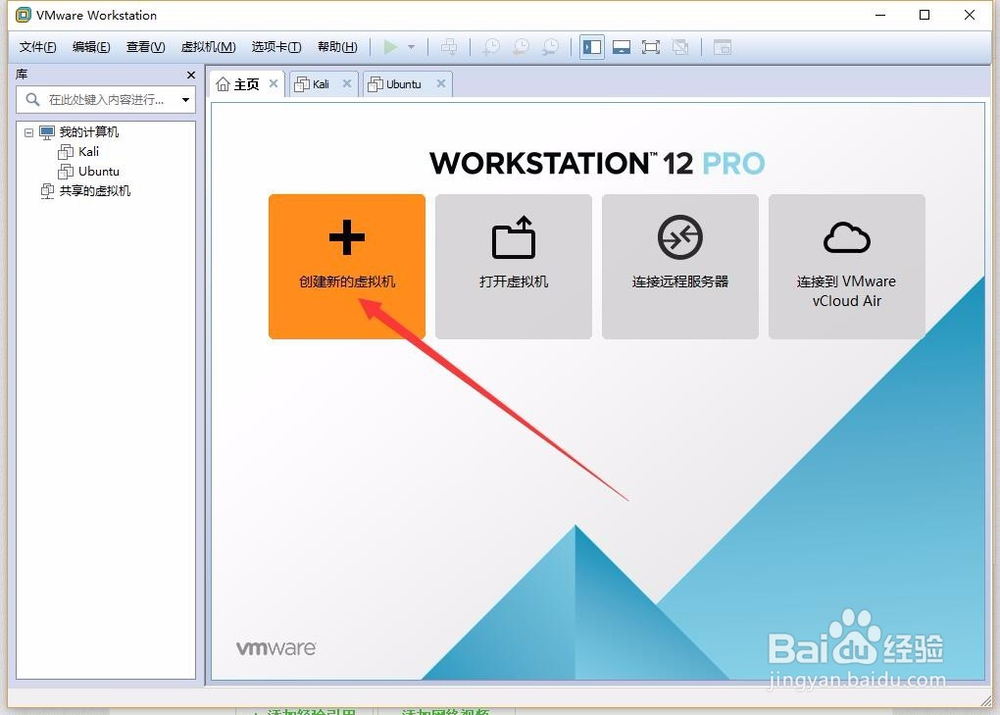Screen dimensions: 1000x715
Task: Close the Ubuntu tab
Action: [x=441, y=84]
